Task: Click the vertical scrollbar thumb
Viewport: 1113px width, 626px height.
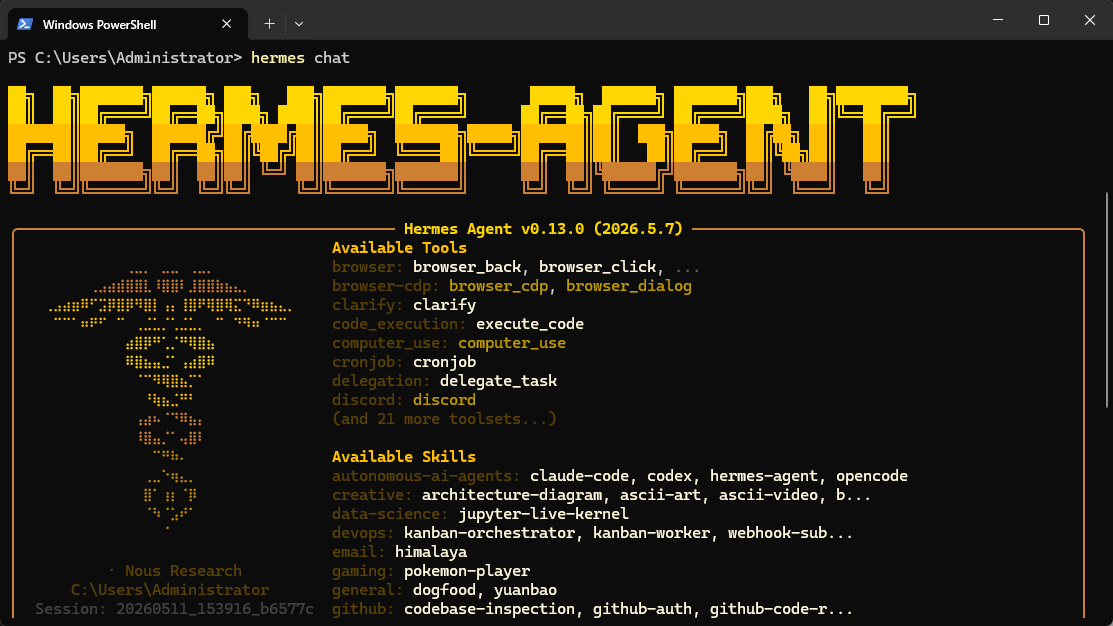Action: 1107,300
